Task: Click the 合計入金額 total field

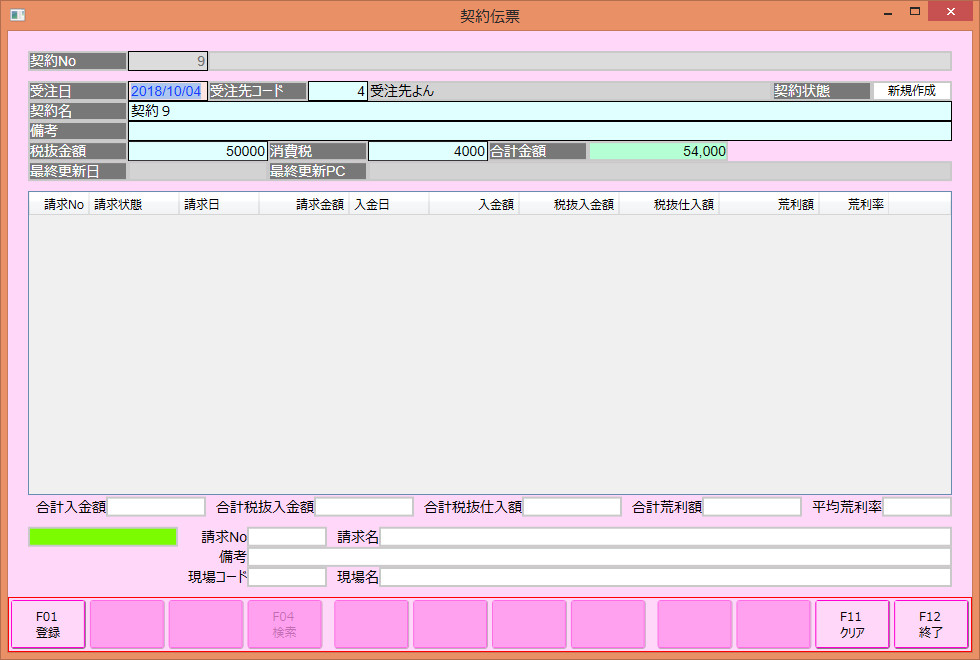Action: click(156, 507)
